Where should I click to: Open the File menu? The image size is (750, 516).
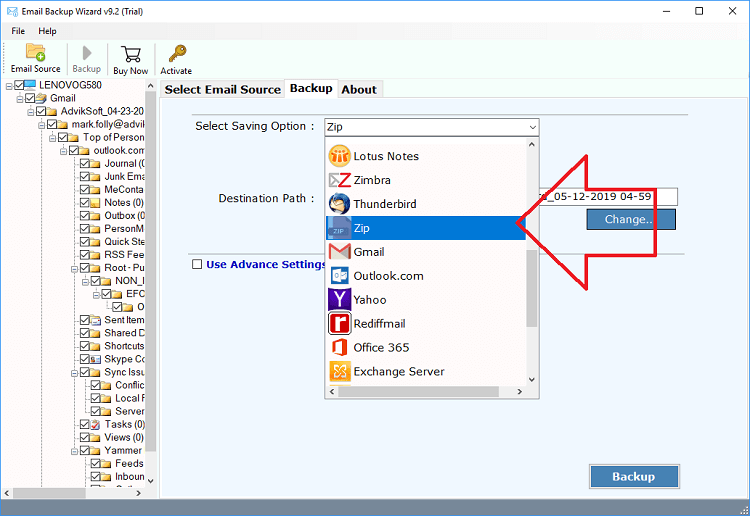[x=18, y=31]
